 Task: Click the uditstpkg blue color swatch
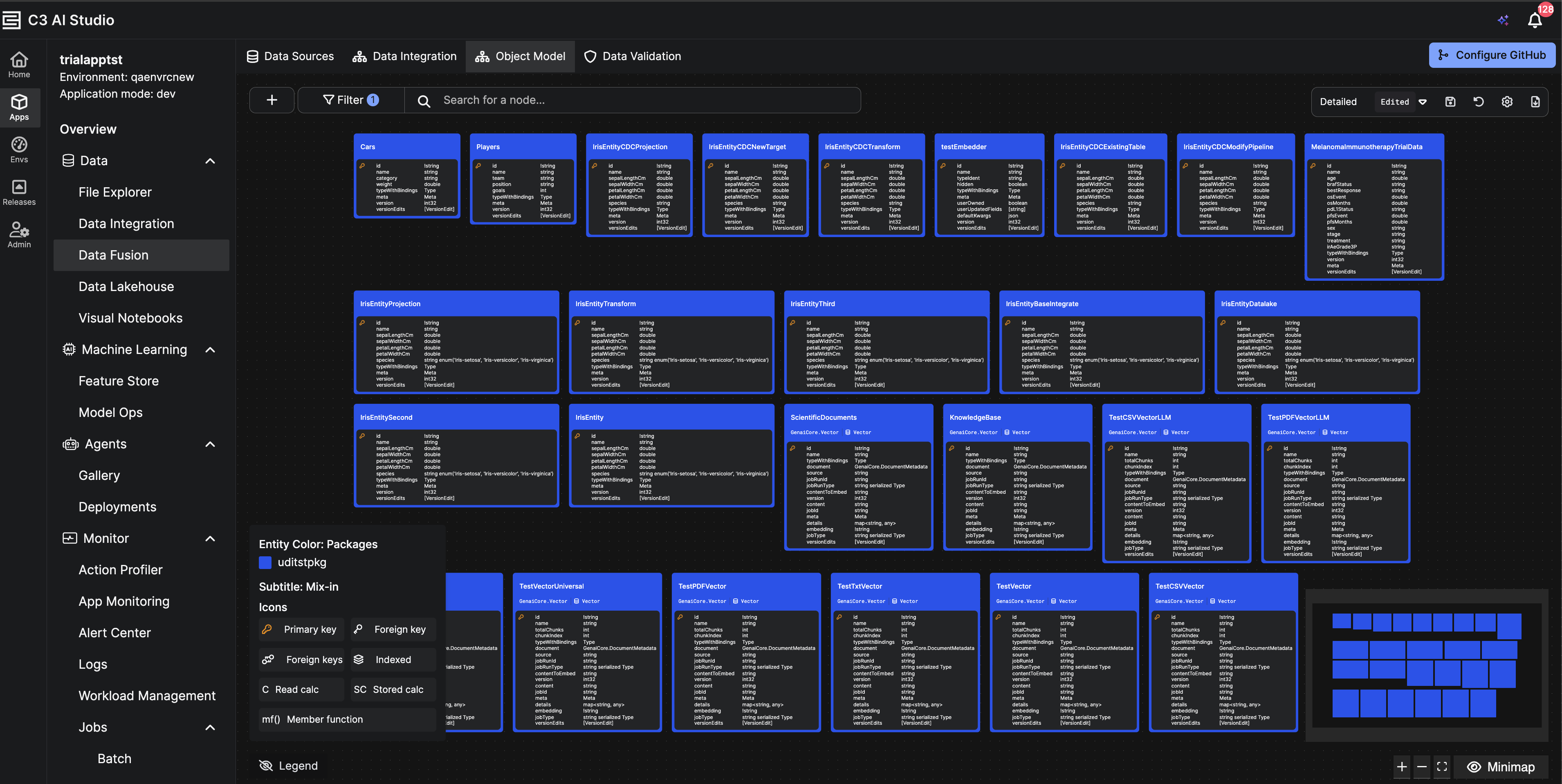click(x=265, y=562)
